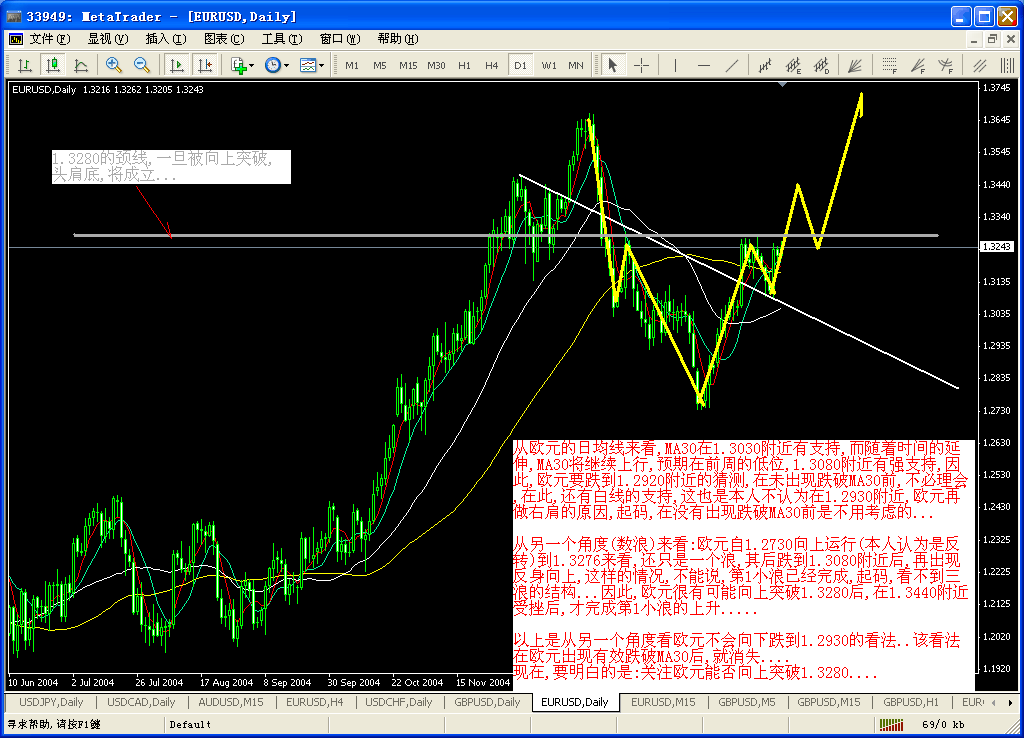Viewport: 1024px width, 738px height.
Task: Switch to GBPUSD,Daily chart tab
Action: point(487,702)
